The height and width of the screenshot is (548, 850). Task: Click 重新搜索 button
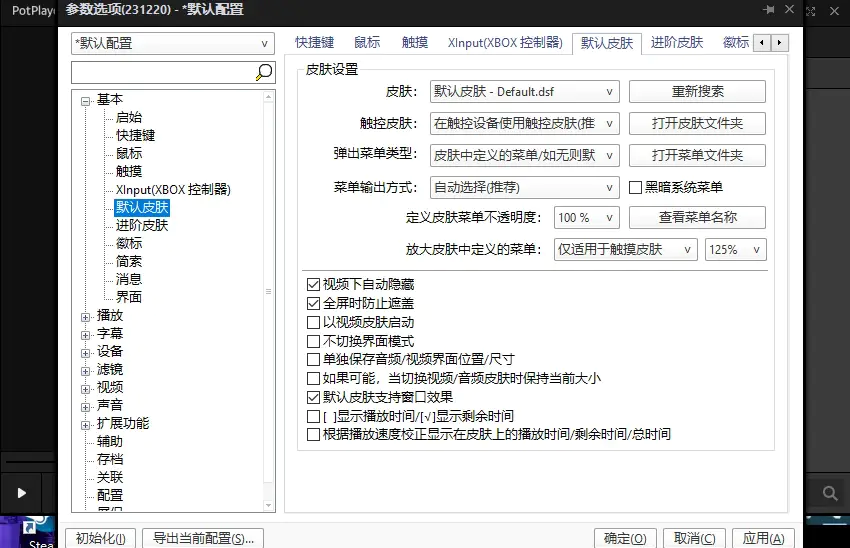click(x=697, y=92)
